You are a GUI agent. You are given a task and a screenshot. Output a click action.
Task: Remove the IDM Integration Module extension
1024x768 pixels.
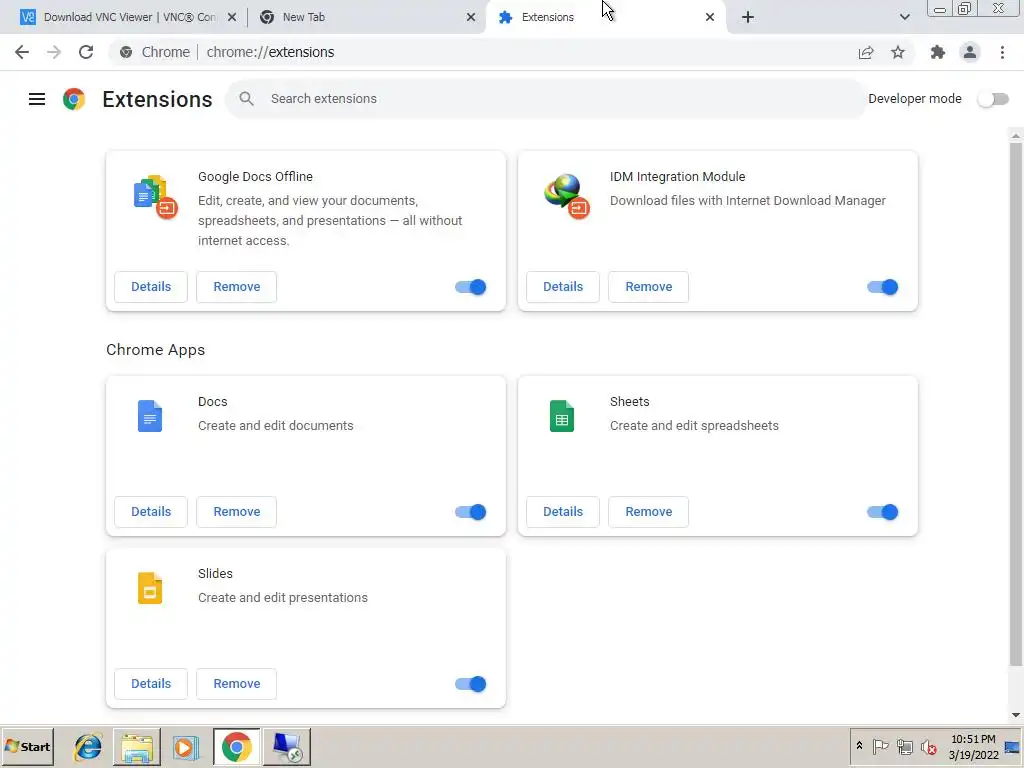648,287
